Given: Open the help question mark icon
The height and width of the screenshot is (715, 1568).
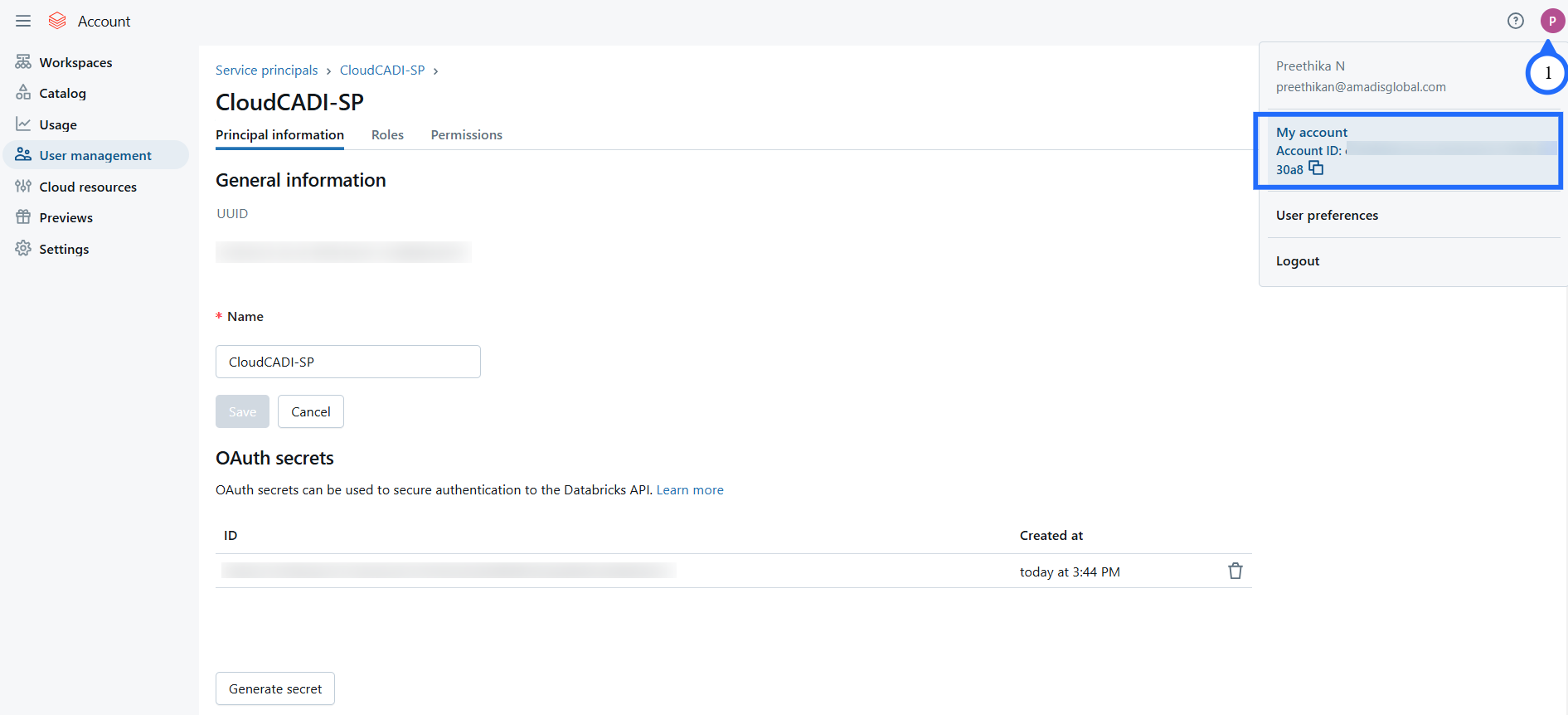Looking at the screenshot, I should [1515, 21].
